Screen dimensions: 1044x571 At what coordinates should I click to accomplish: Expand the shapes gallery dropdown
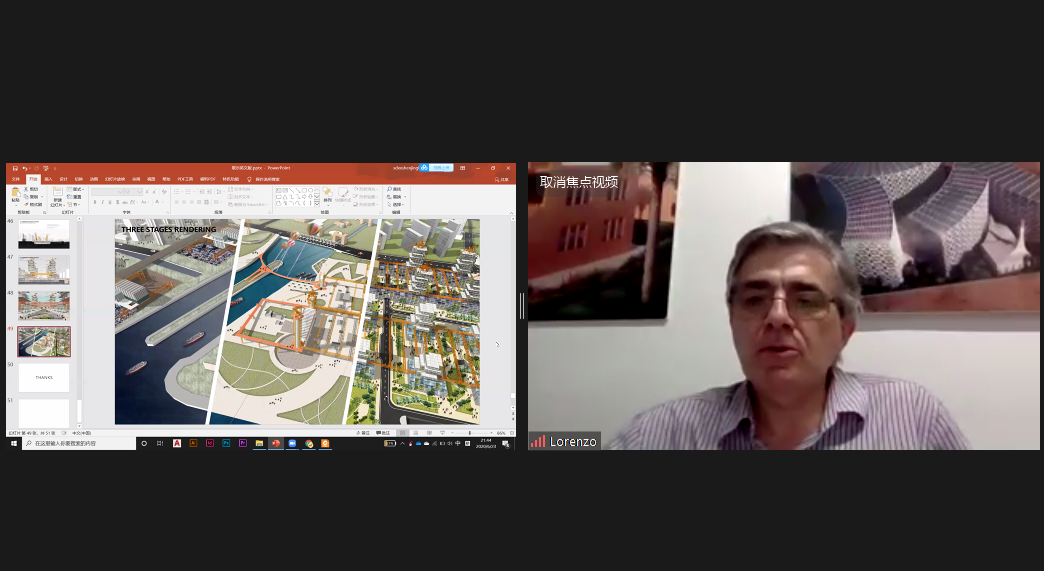[x=315, y=203]
